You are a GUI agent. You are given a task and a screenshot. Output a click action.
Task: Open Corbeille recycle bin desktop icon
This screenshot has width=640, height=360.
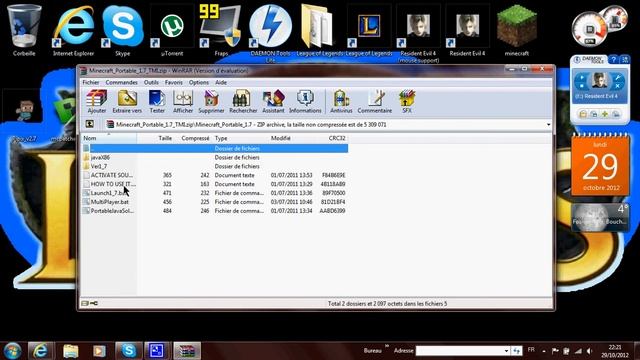point(24,30)
